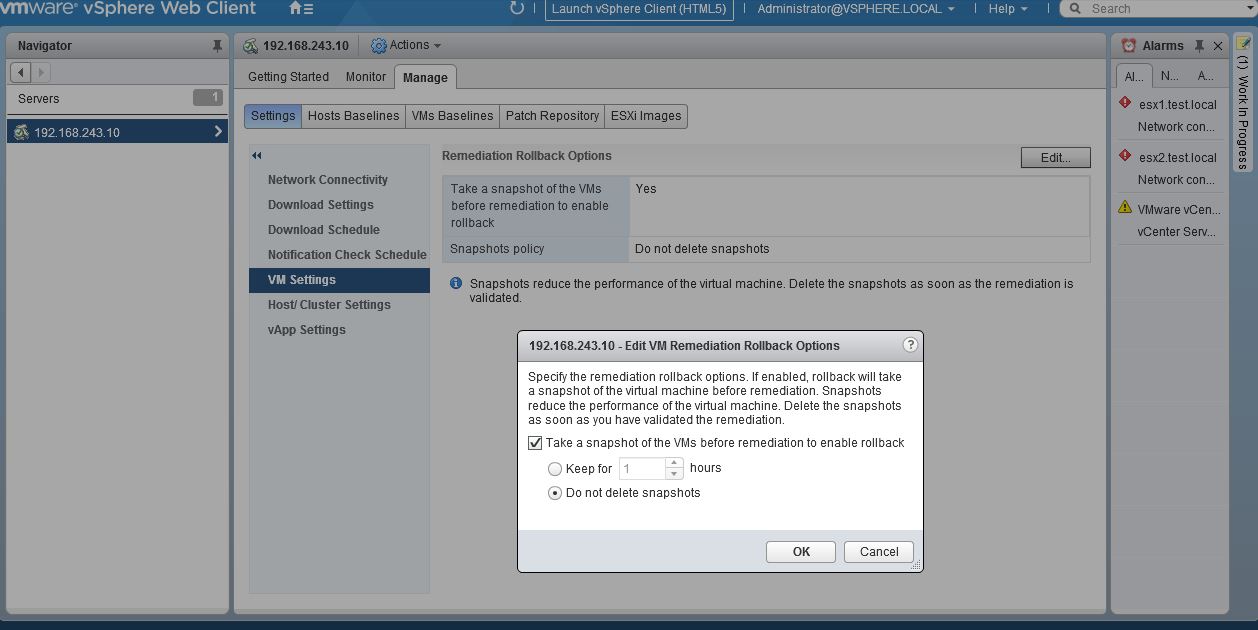Select Do not delete snapshots radio option
The image size is (1258, 630).
[555, 493]
